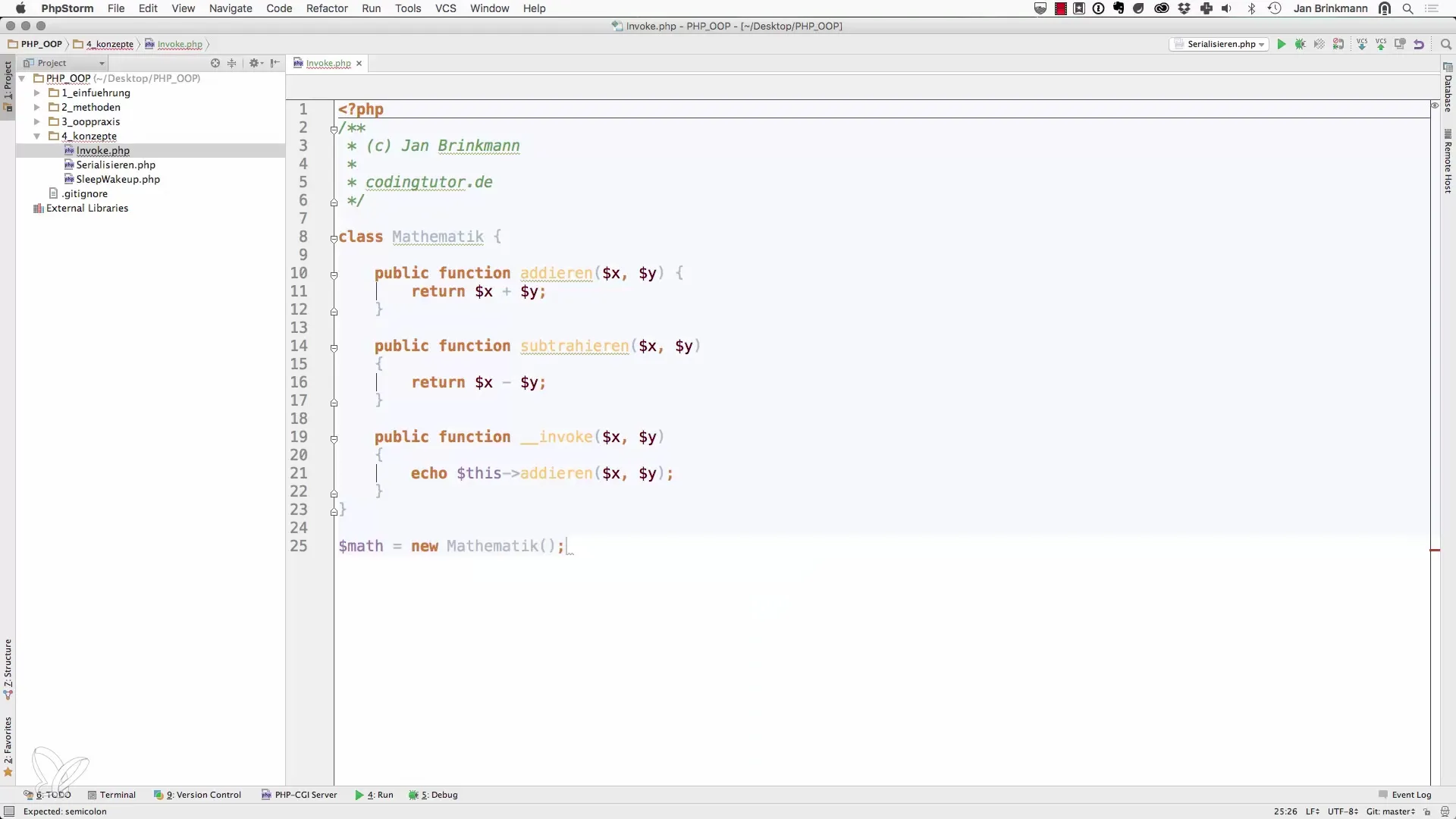The width and height of the screenshot is (1456, 819).
Task: Toggle the 1: Project side tab
Action: coord(8,86)
